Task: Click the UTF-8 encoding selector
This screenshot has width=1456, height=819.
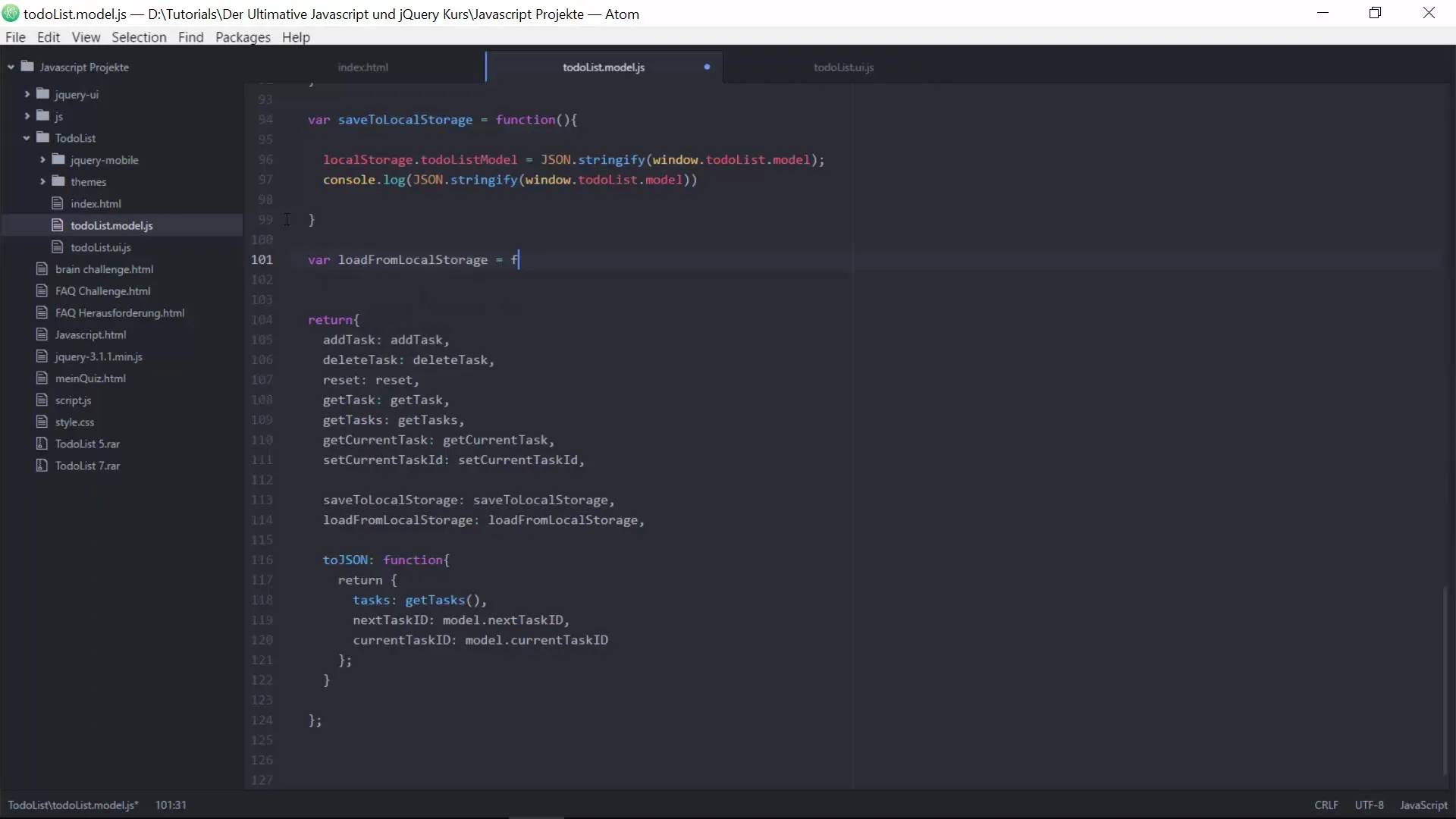Action: [x=1369, y=805]
